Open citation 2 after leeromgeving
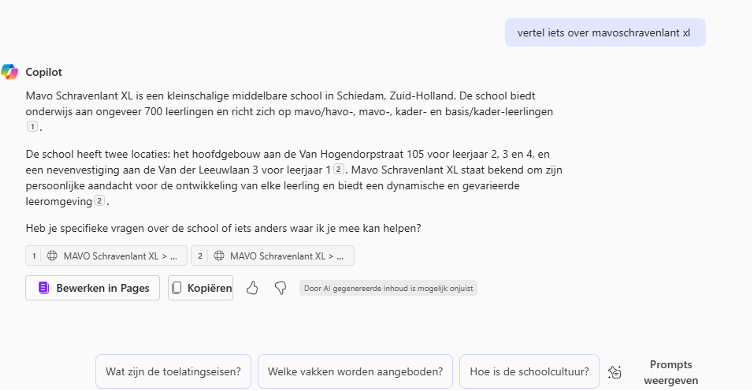This screenshot has width=753, height=391. point(99,201)
